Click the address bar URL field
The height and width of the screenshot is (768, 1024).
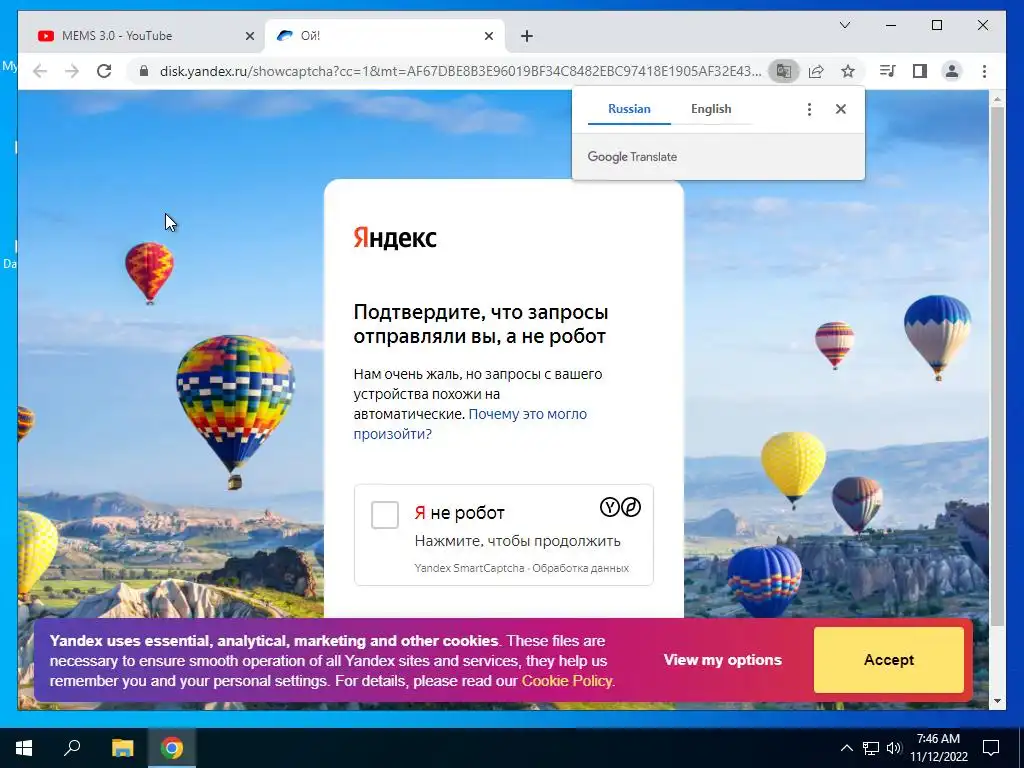coord(460,71)
